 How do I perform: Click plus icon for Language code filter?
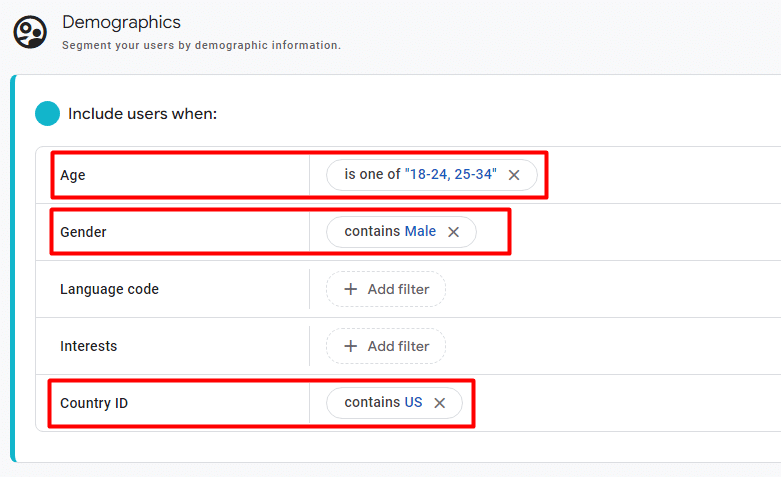coord(350,289)
